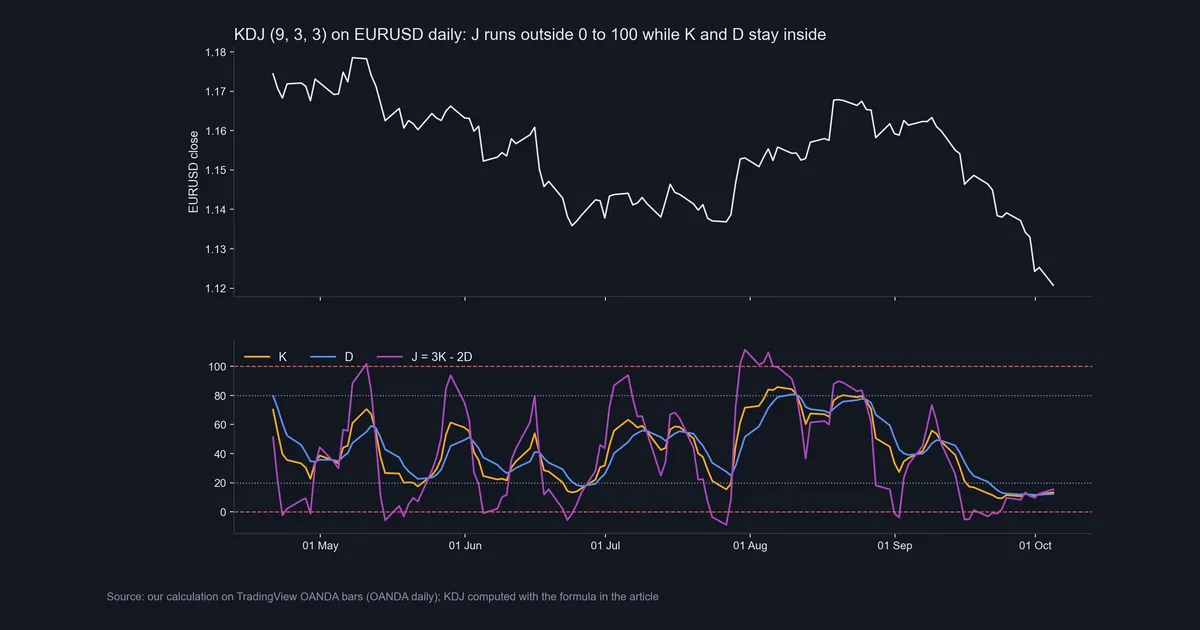The image size is (1200, 630).
Task: Click the source note about TradingView OANDA bars
Action: [382, 597]
